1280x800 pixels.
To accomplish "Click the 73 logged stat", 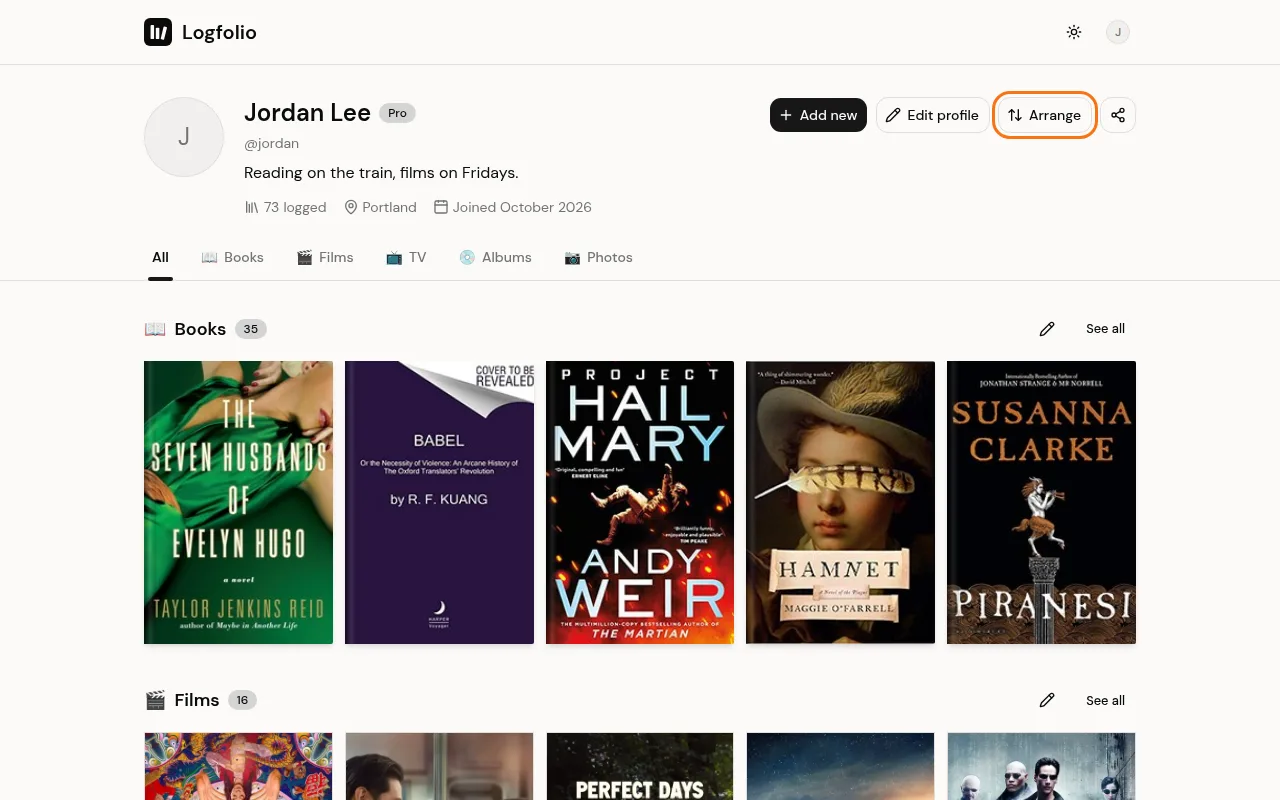I will pos(285,207).
